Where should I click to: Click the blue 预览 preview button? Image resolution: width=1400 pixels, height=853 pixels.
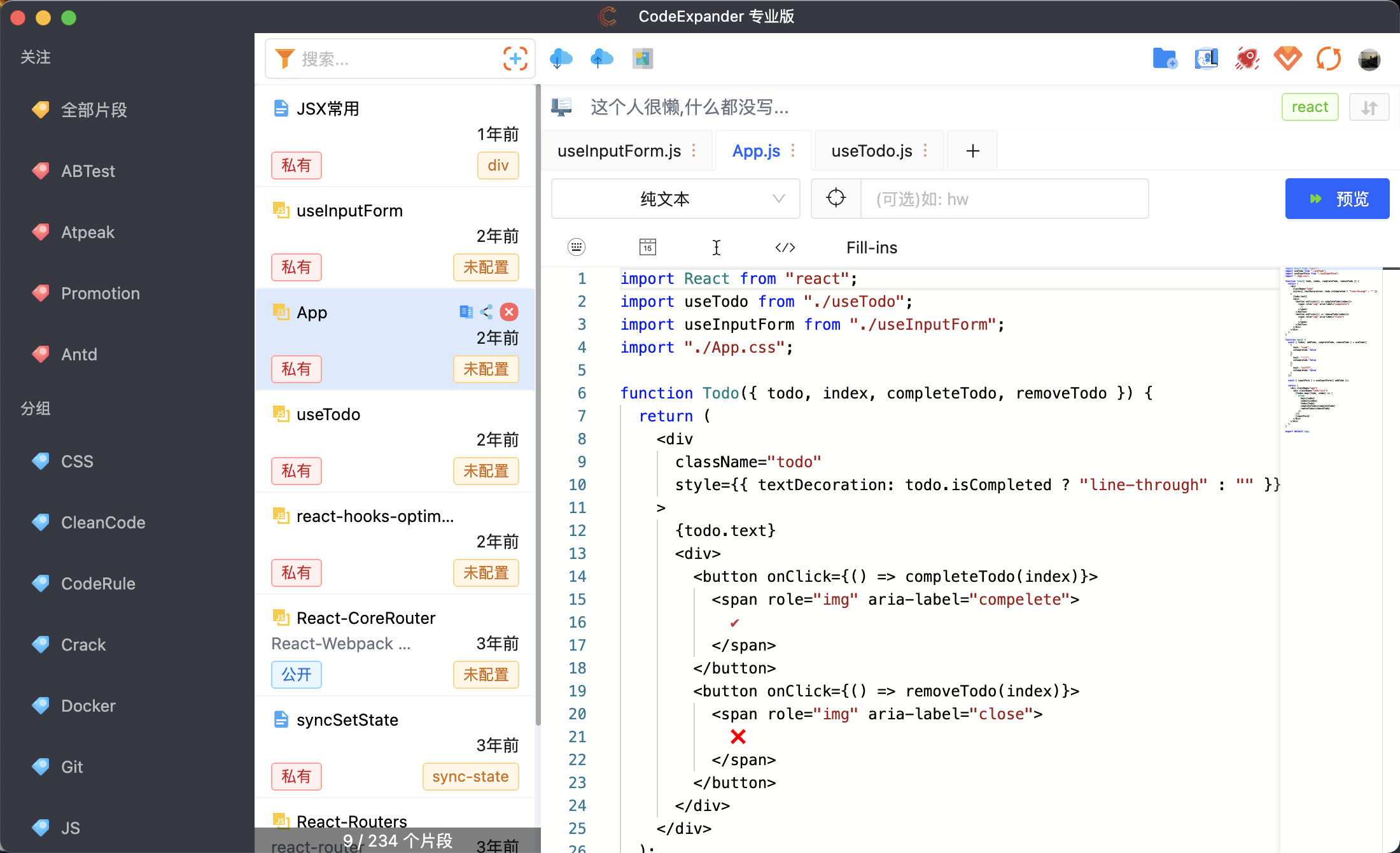click(x=1337, y=199)
